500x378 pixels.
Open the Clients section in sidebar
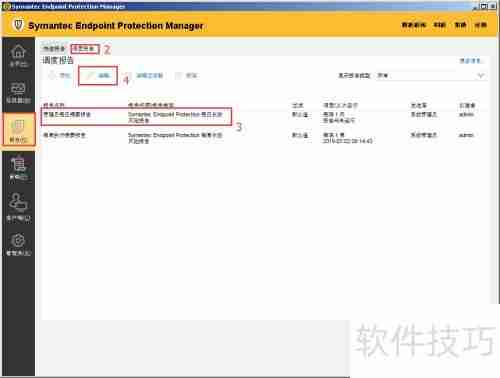18,207
